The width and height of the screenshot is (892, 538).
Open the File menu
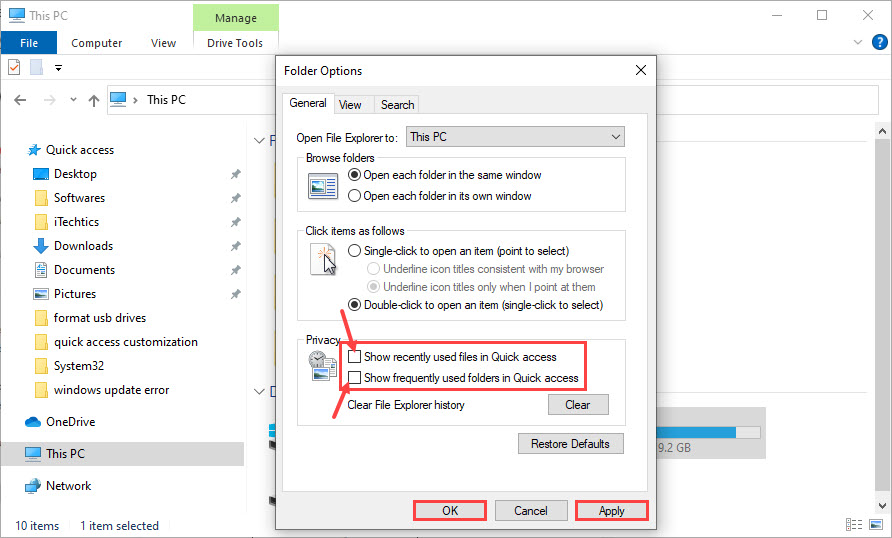pyautogui.click(x=29, y=43)
